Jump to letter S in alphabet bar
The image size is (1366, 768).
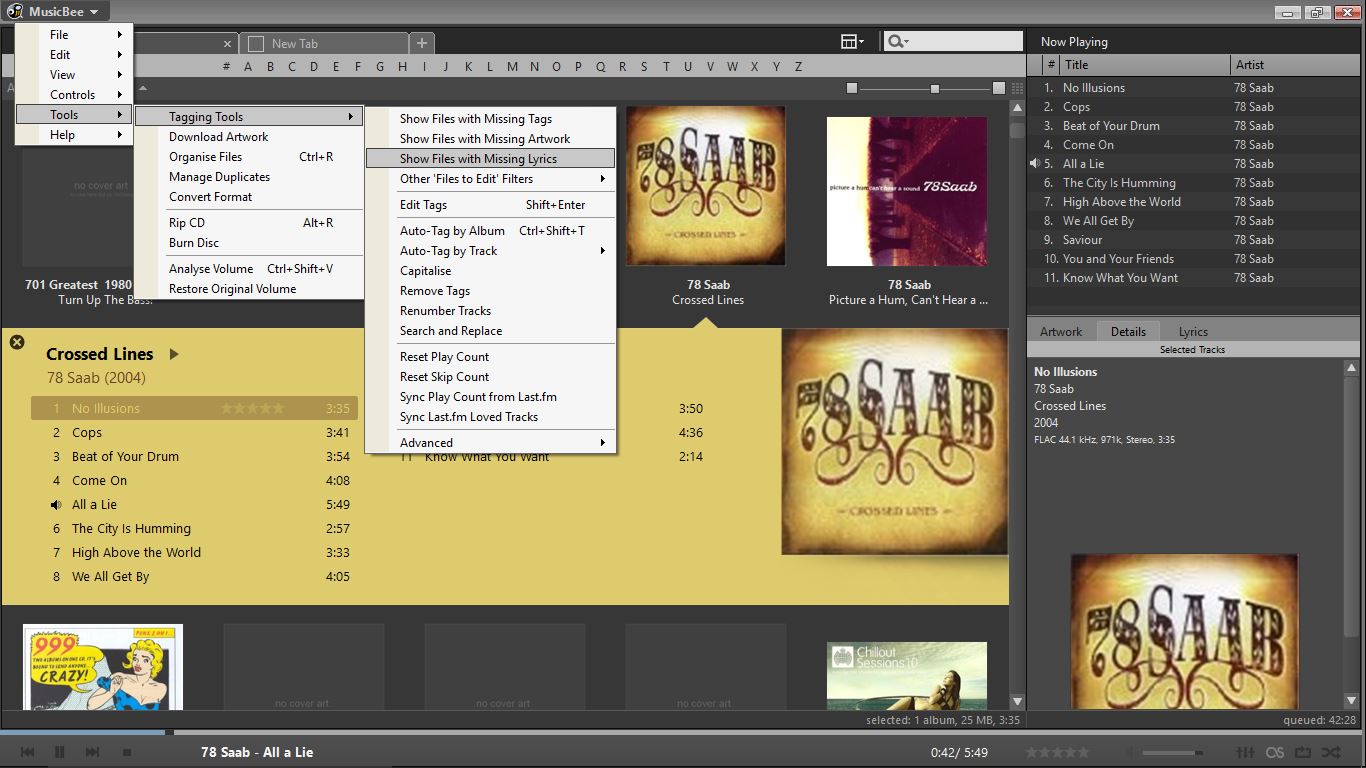pyautogui.click(x=644, y=67)
